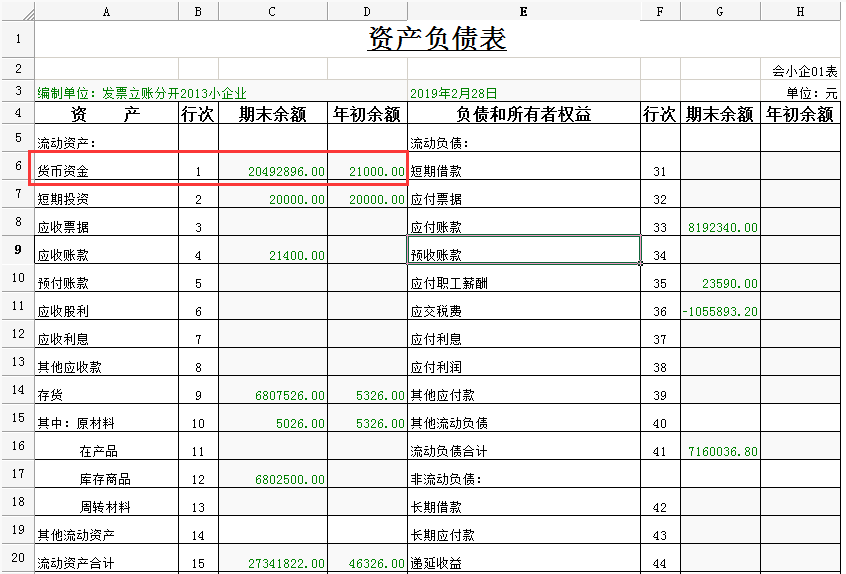The image size is (846, 574).
Task: Click the column H header
Action: pos(800,11)
